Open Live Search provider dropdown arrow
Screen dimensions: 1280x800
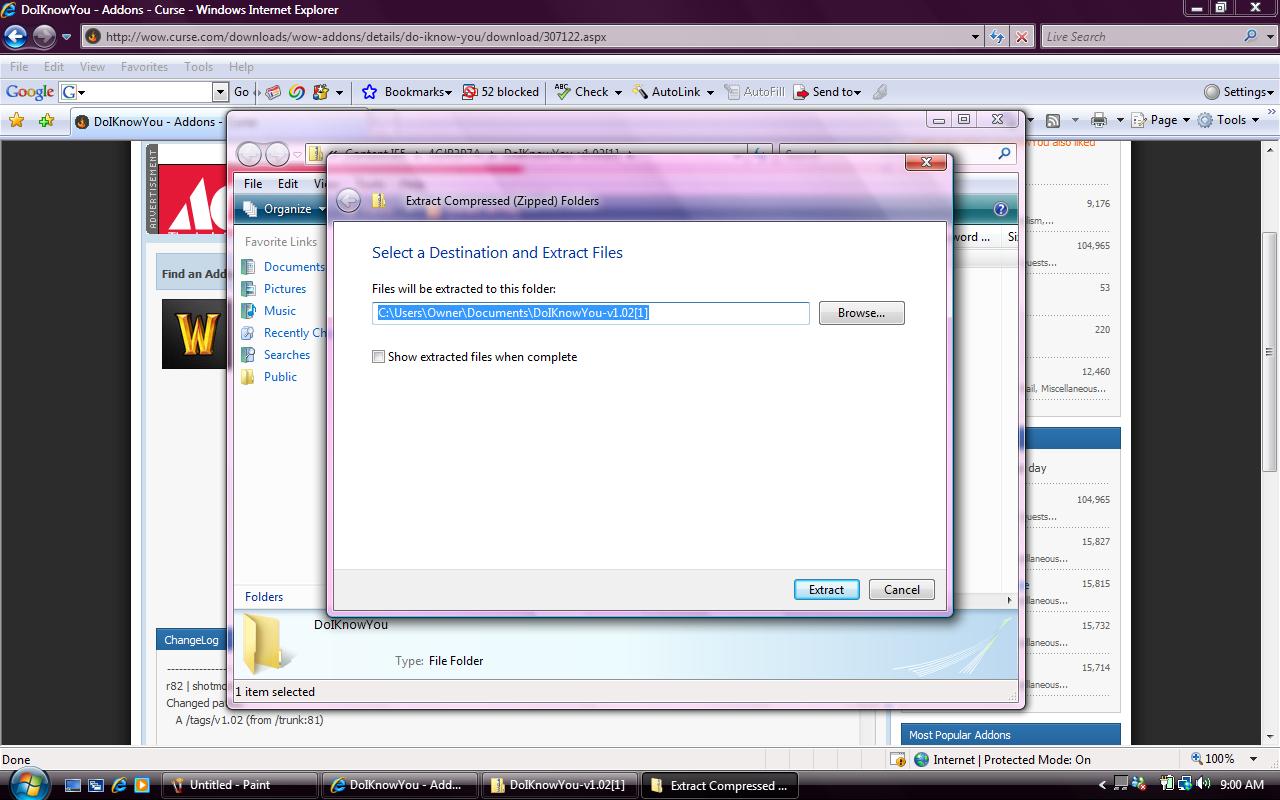click(1268, 37)
